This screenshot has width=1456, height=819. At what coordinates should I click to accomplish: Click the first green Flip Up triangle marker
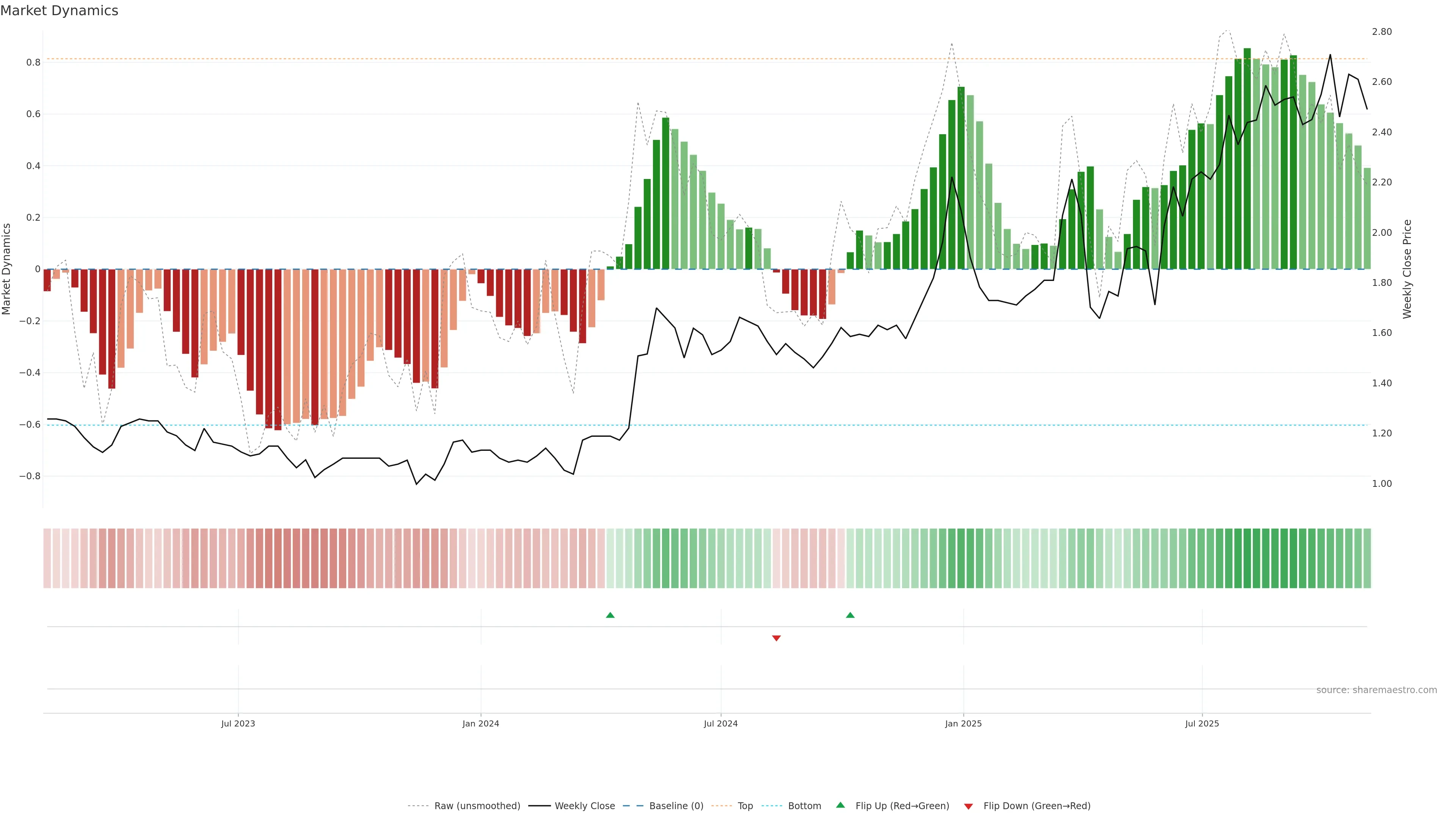(x=610, y=615)
